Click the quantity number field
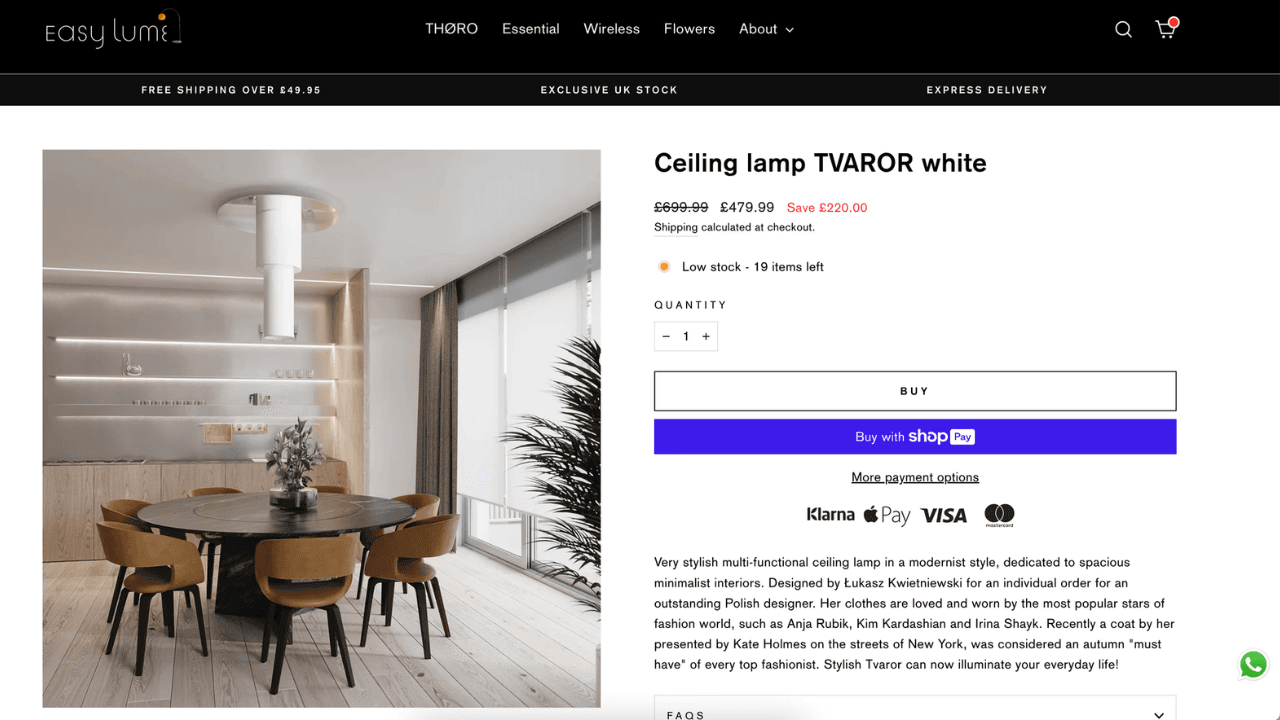Viewport: 1280px width, 720px height. [686, 336]
